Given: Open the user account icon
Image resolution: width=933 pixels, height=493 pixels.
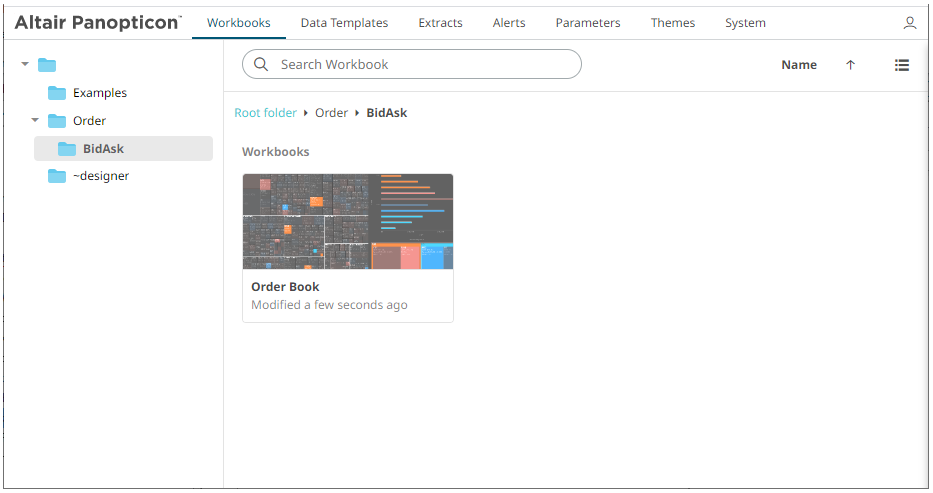Looking at the screenshot, I should point(910,23).
